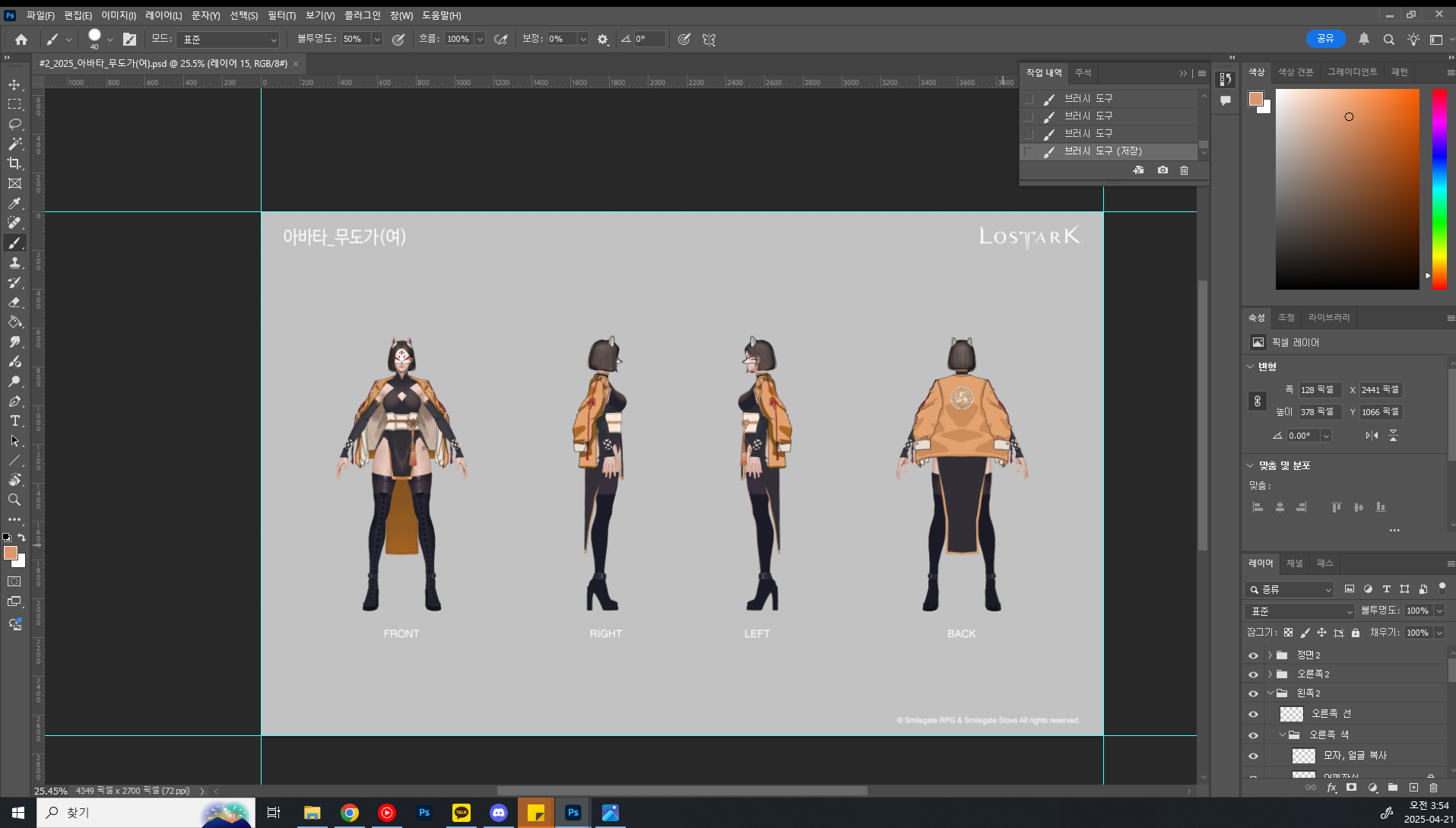Hide the 오른쪽2 layer group
The image size is (1456, 828).
pos(1253,674)
